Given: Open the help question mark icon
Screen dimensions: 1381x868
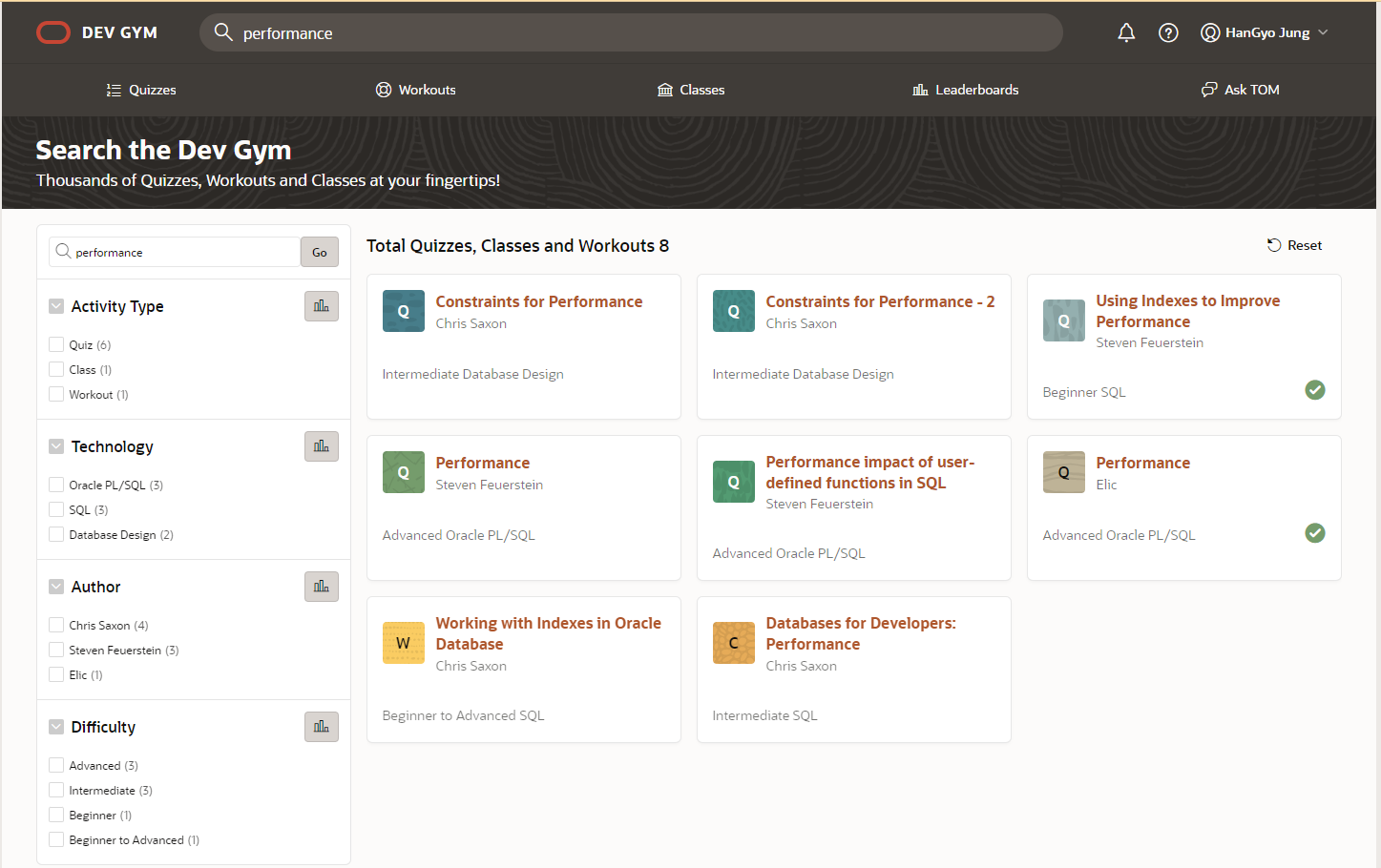Looking at the screenshot, I should 1168,32.
